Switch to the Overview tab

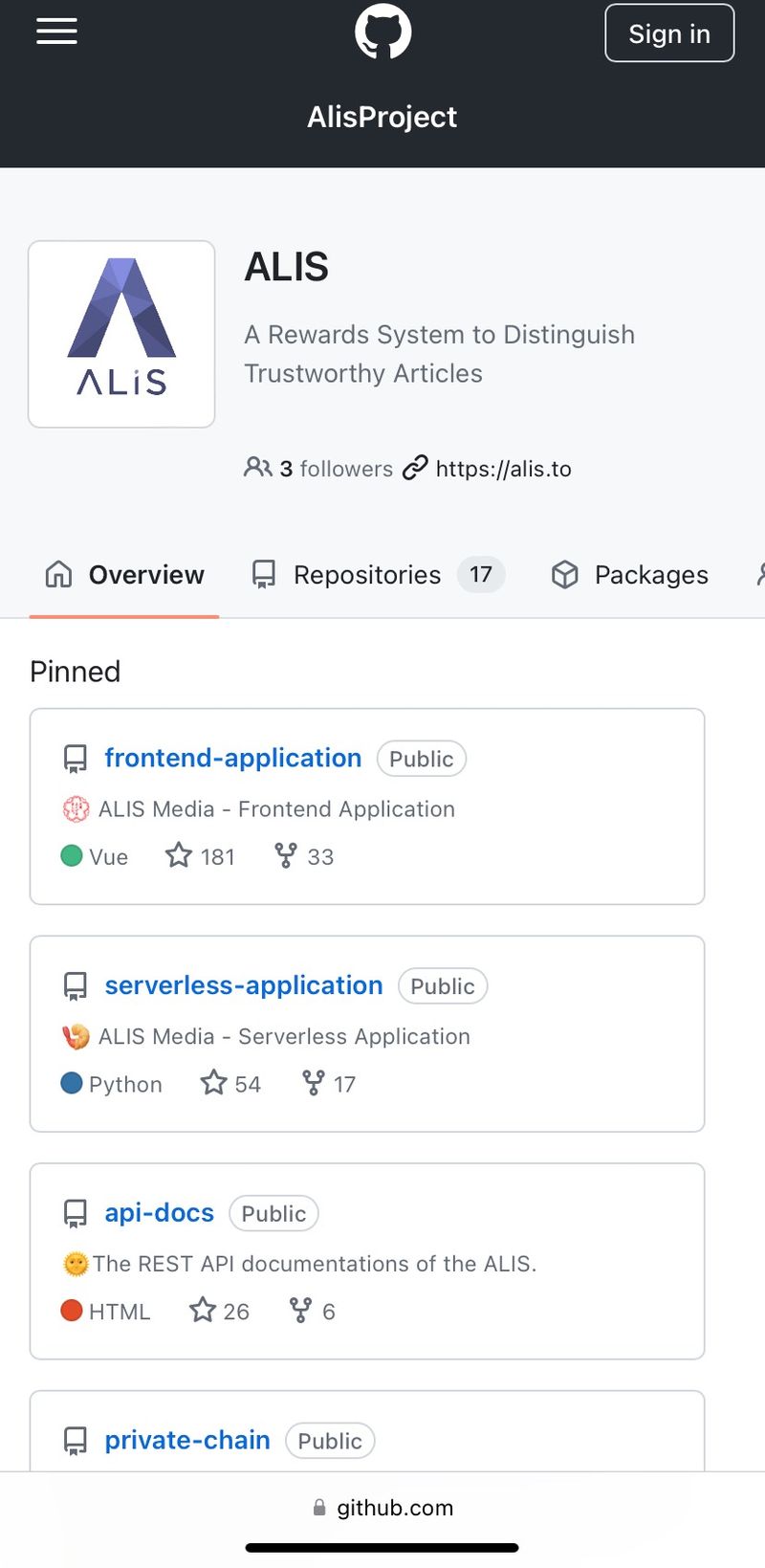[x=125, y=575]
